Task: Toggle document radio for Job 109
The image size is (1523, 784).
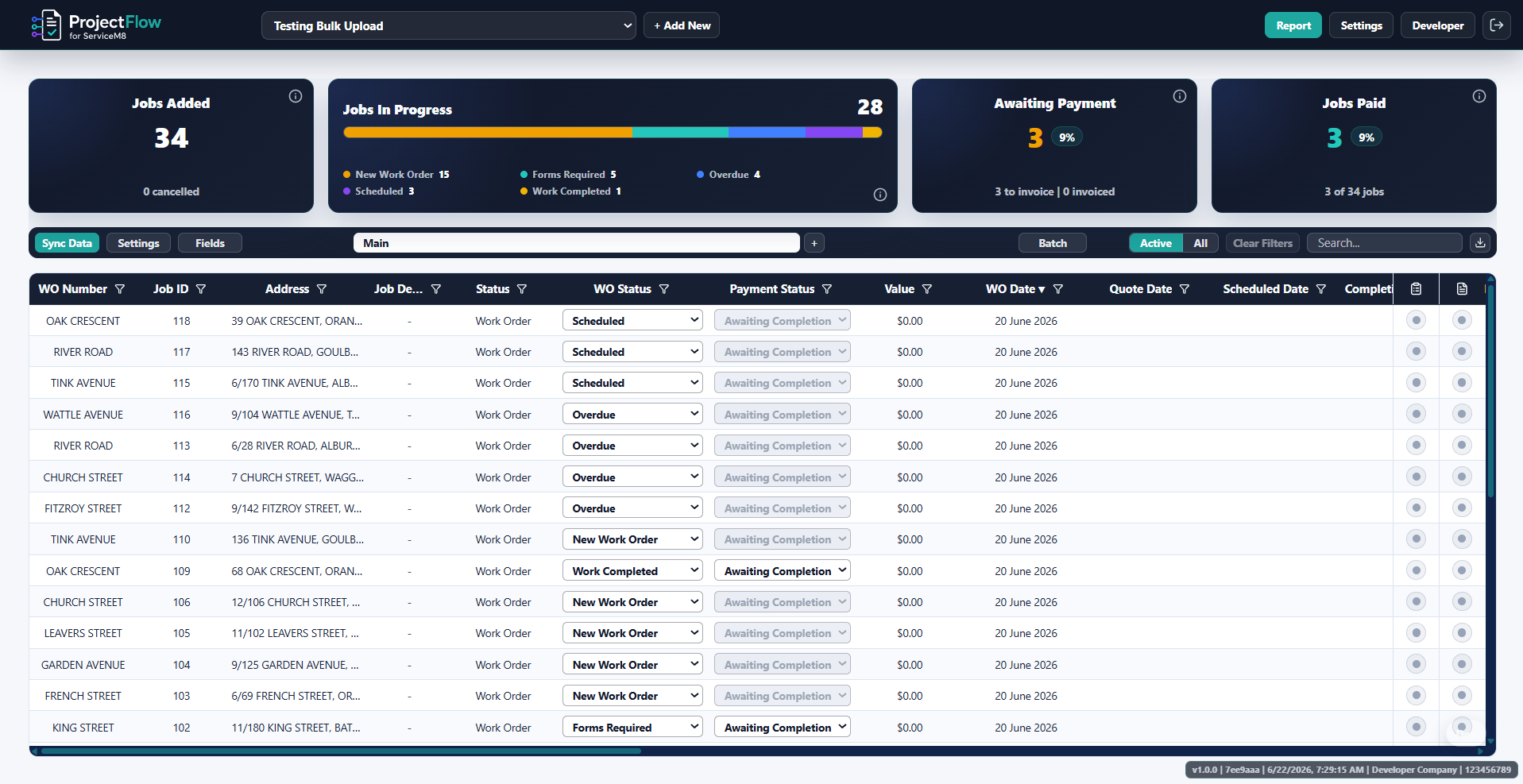Action: click(x=1462, y=570)
